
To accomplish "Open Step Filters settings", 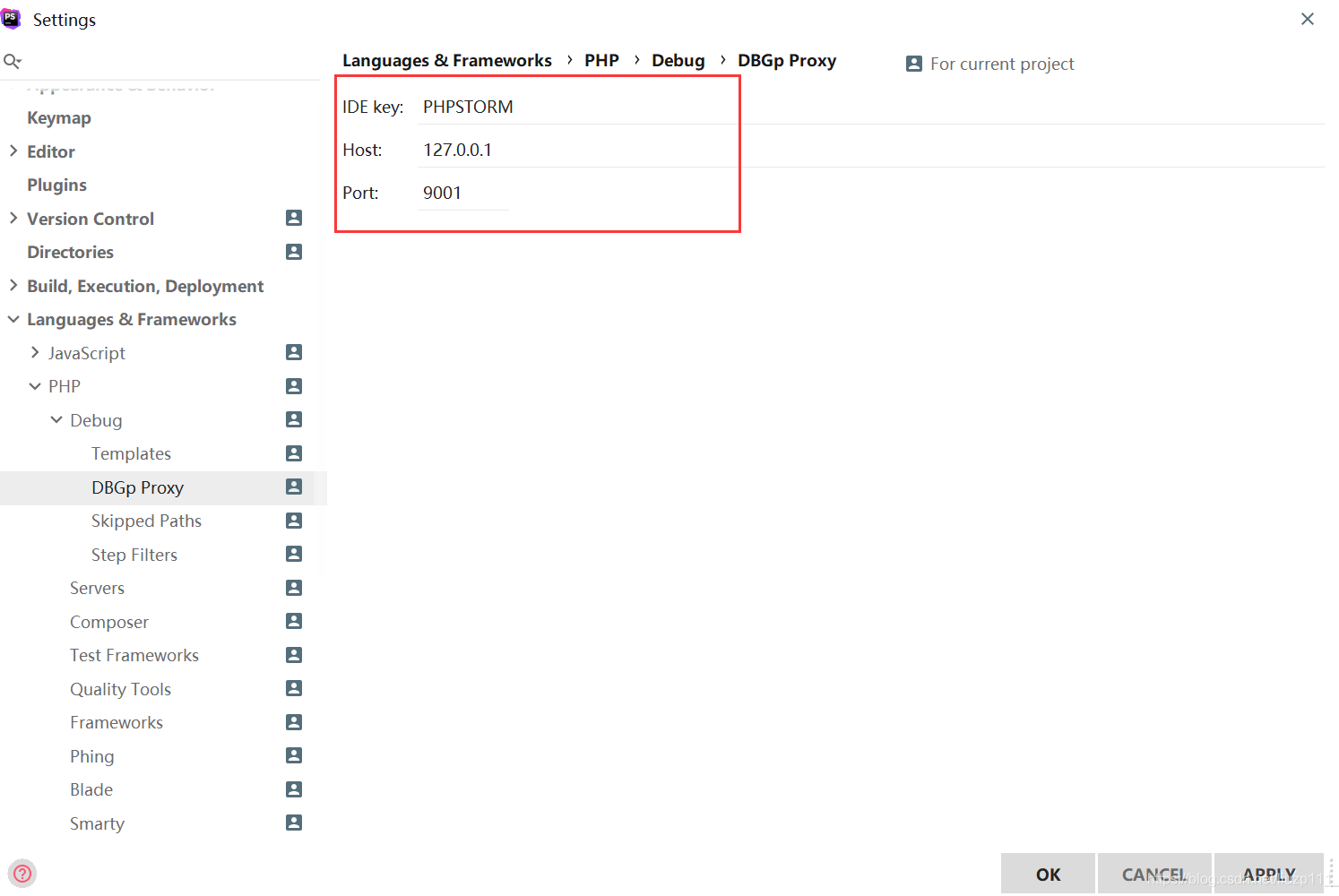I will (x=134, y=555).
